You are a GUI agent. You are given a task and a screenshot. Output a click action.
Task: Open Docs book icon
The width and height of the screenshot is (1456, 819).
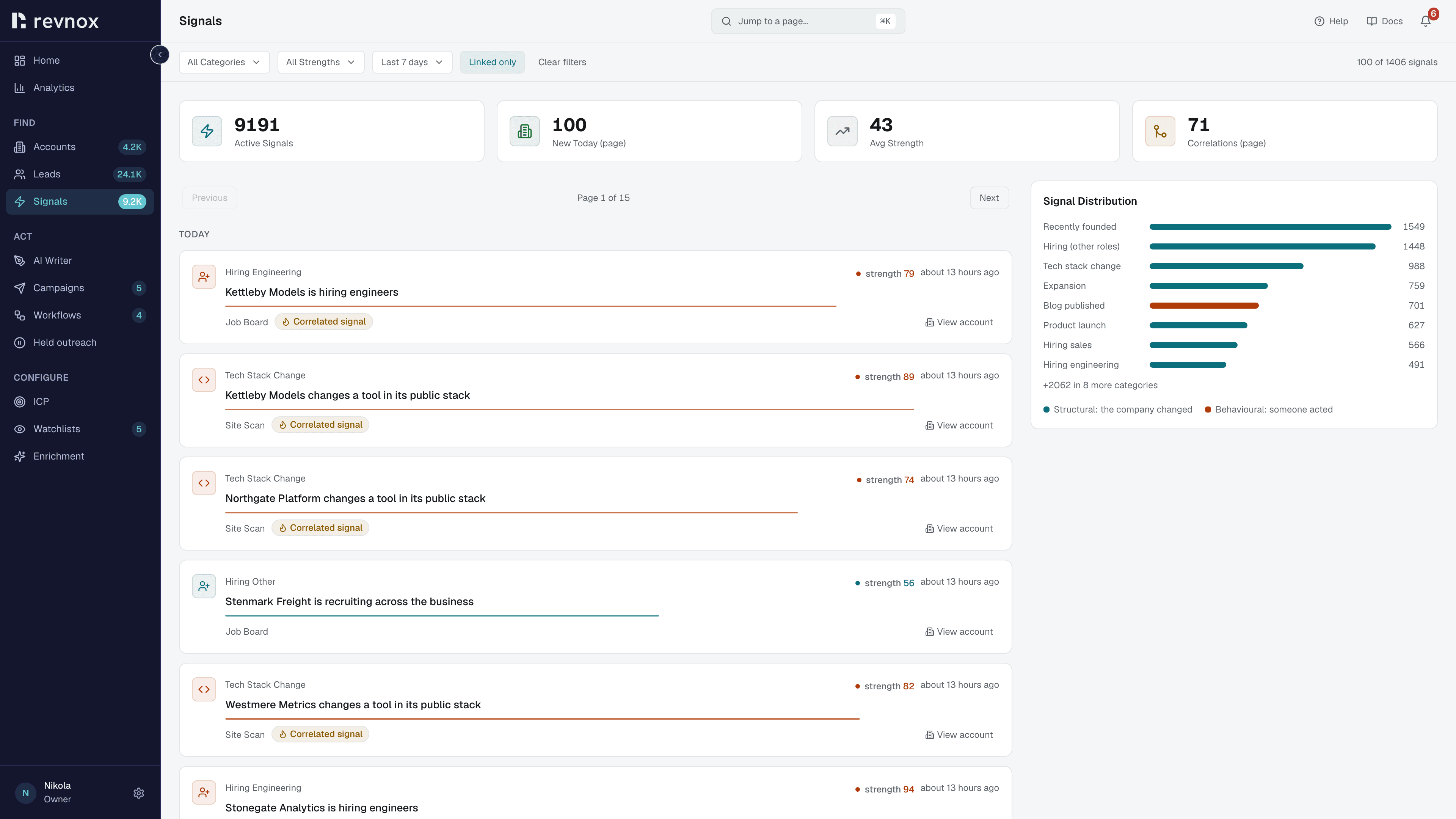[x=1371, y=21]
